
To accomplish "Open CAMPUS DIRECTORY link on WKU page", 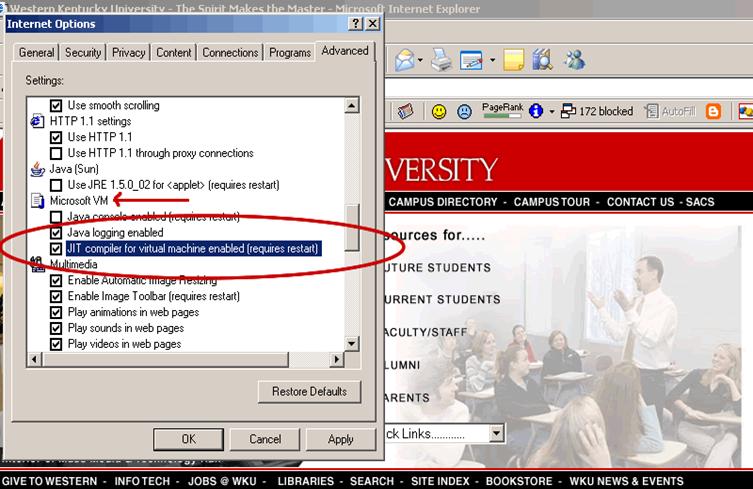I will click(x=443, y=202).
